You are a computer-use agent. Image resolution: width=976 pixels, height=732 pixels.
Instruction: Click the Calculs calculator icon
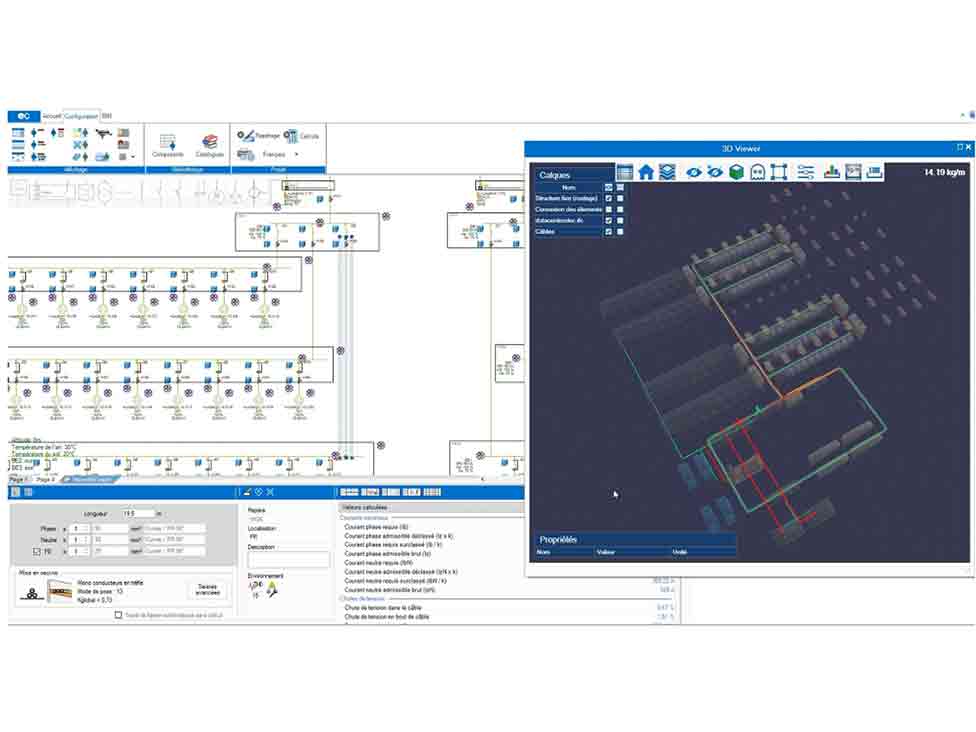tap(291, 135)
